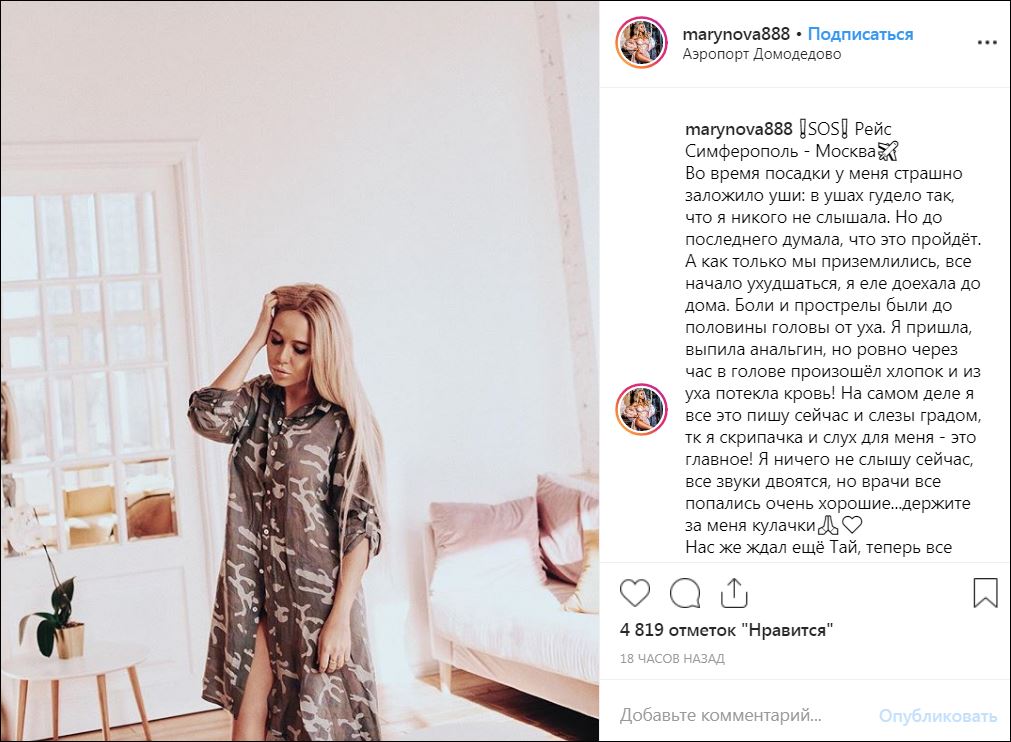Image resolution: width=1011 pixels, height=742 pixels.
Task: Click the airplane emoji in the caption
Action: click(x=888, y=151)
